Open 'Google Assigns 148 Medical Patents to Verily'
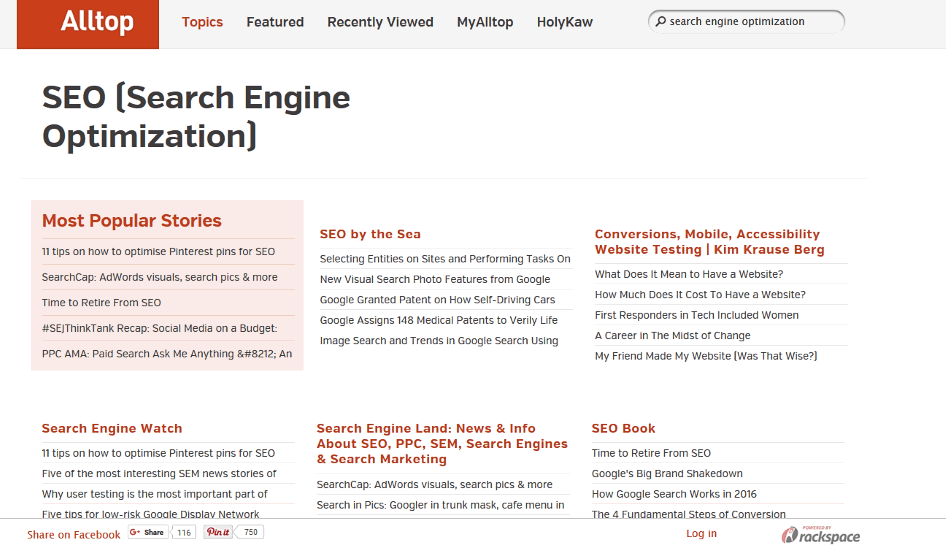Viewport: 946px width, 551px height. click(439, 320)
